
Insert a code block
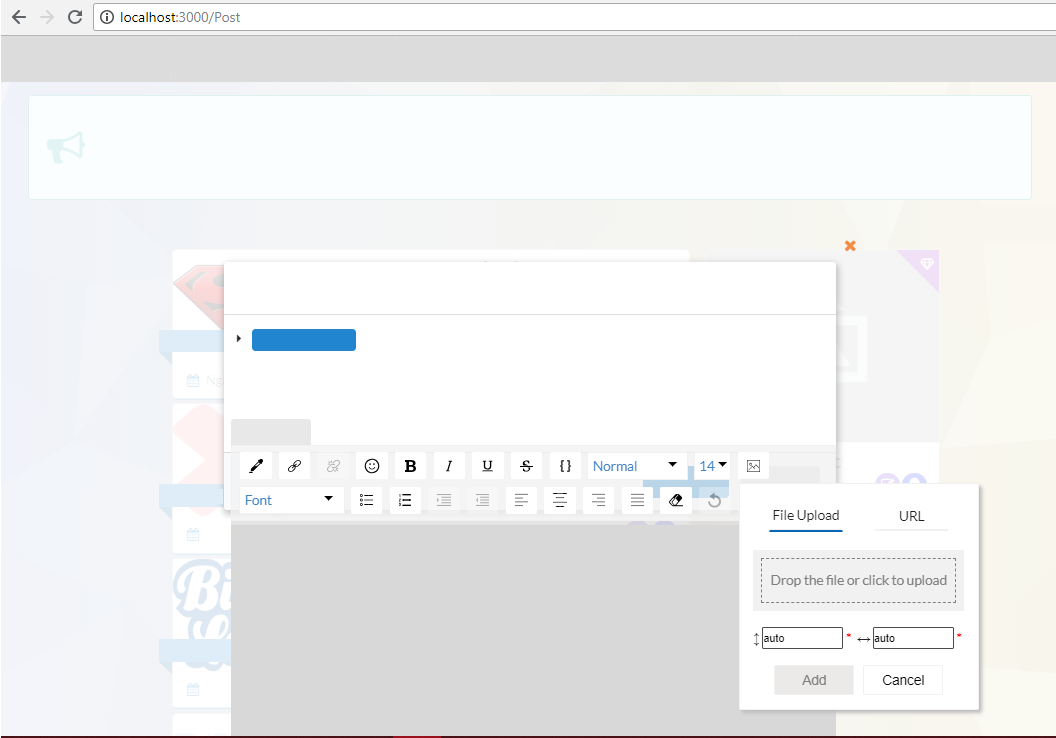point(565,465)
